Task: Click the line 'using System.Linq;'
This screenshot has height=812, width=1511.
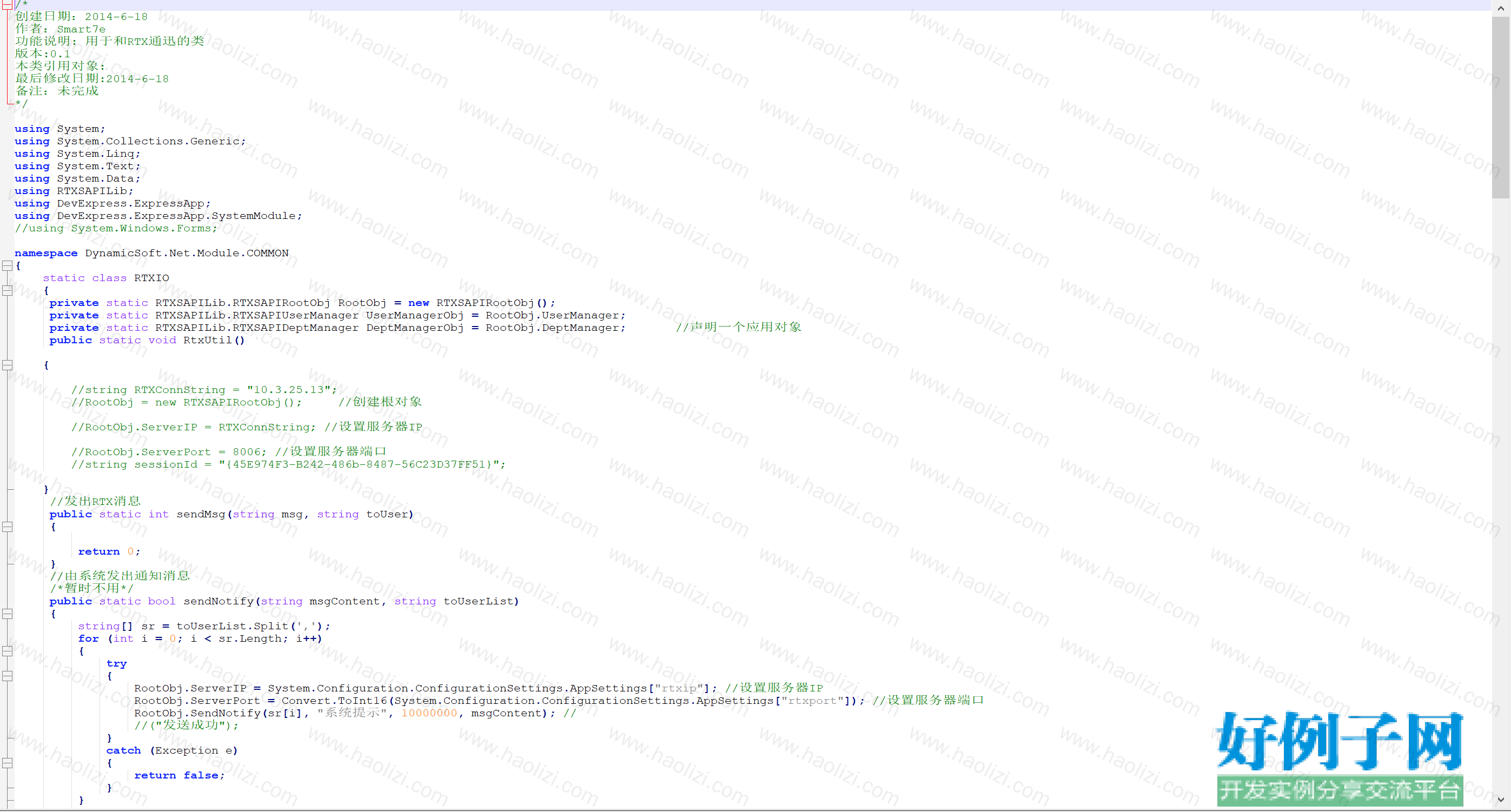Action: (77, 154)
